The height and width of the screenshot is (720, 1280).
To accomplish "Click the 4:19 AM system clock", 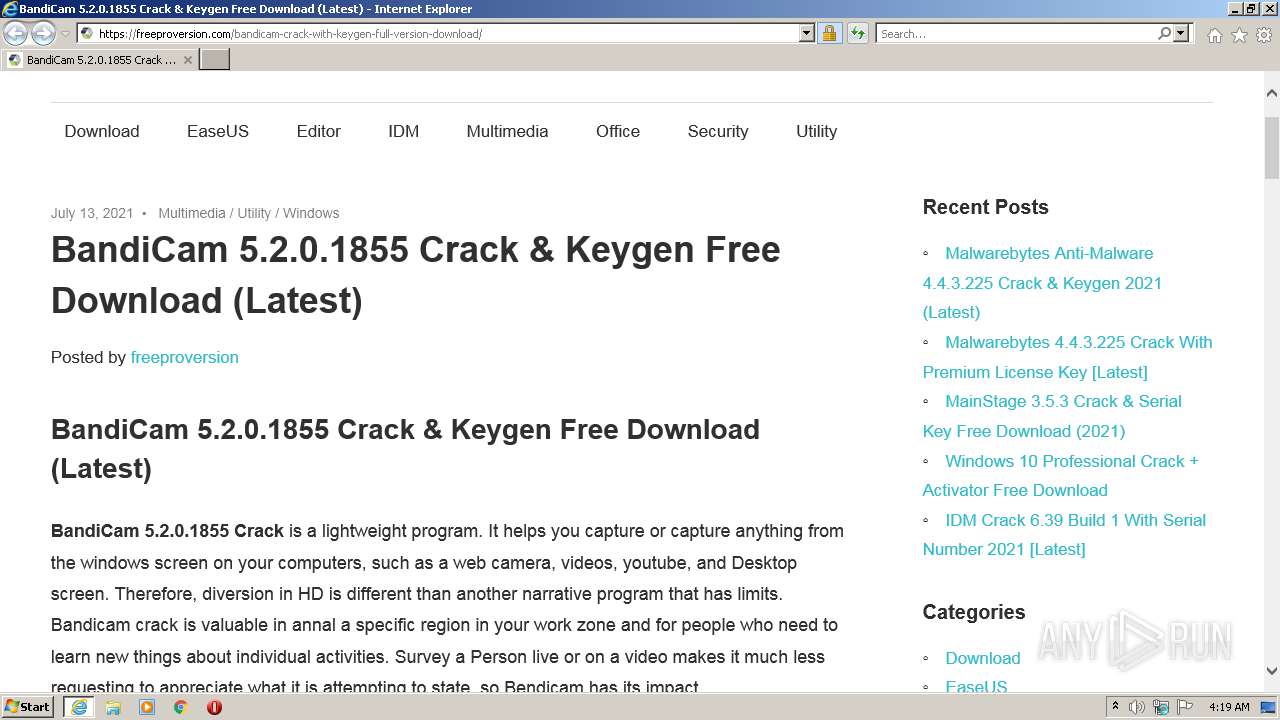I will (1229, 707).
